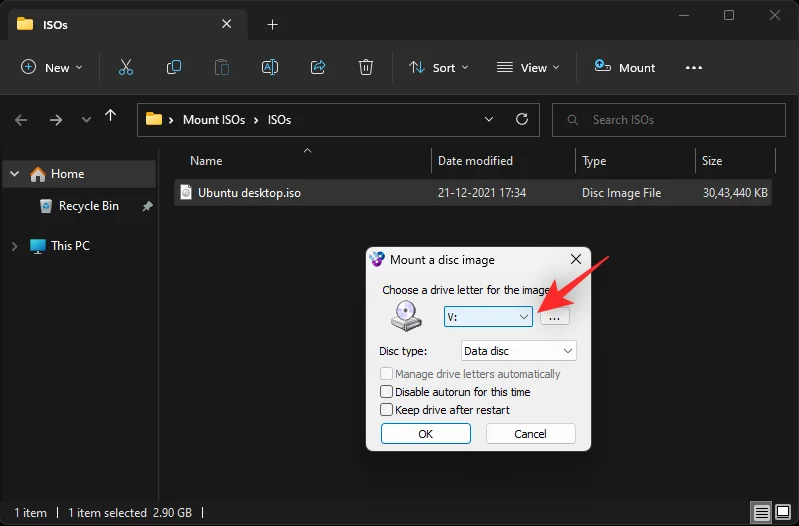
Task: Open the See more three-dots menu
Action: click(x=694, y=68)
